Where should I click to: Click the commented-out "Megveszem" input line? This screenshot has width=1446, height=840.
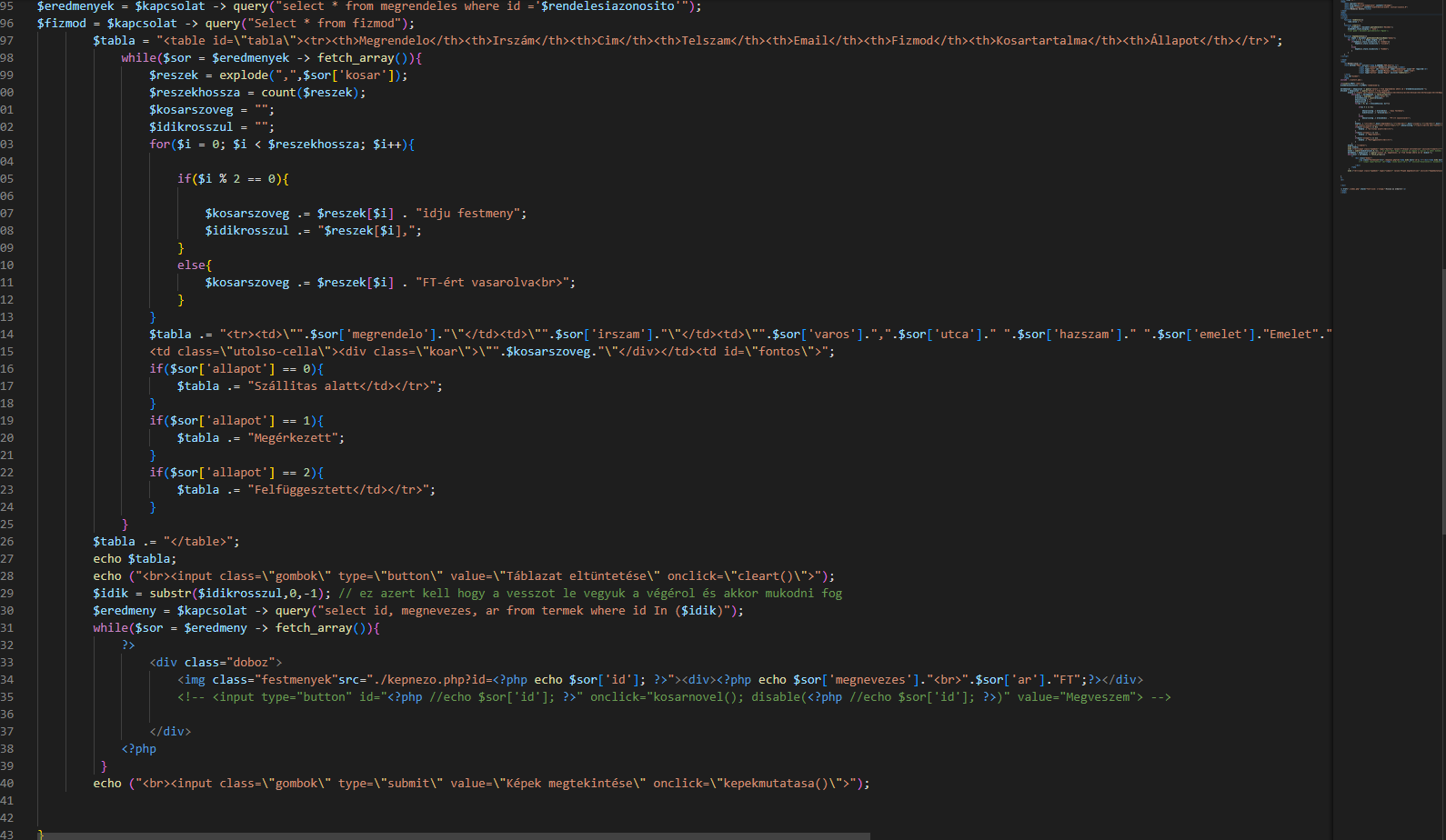pos(674,697)
